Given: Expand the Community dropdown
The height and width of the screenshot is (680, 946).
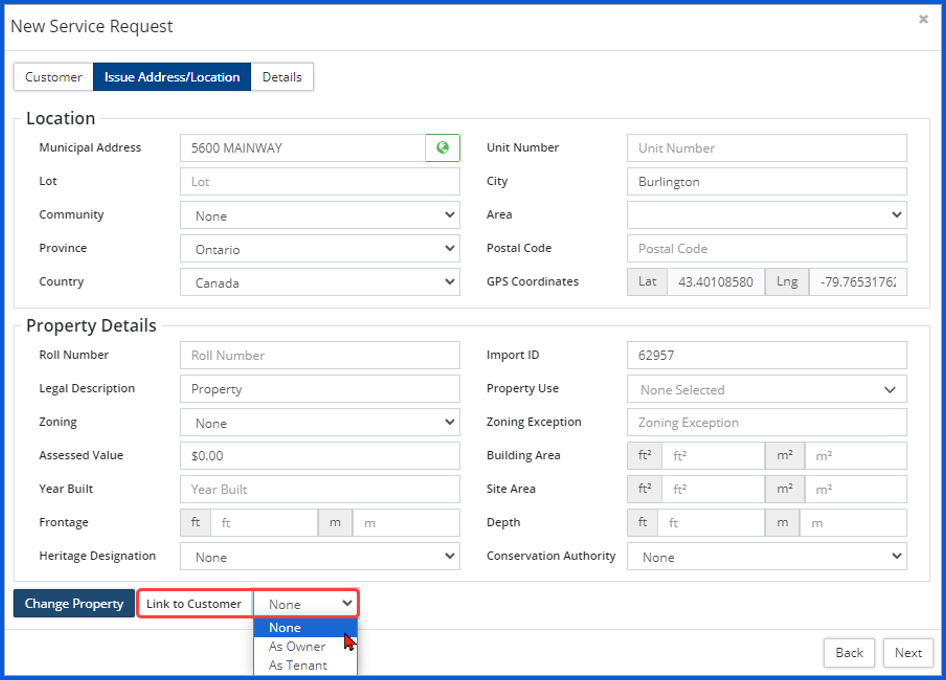Looking at the screenshot, I should (320, 215).
